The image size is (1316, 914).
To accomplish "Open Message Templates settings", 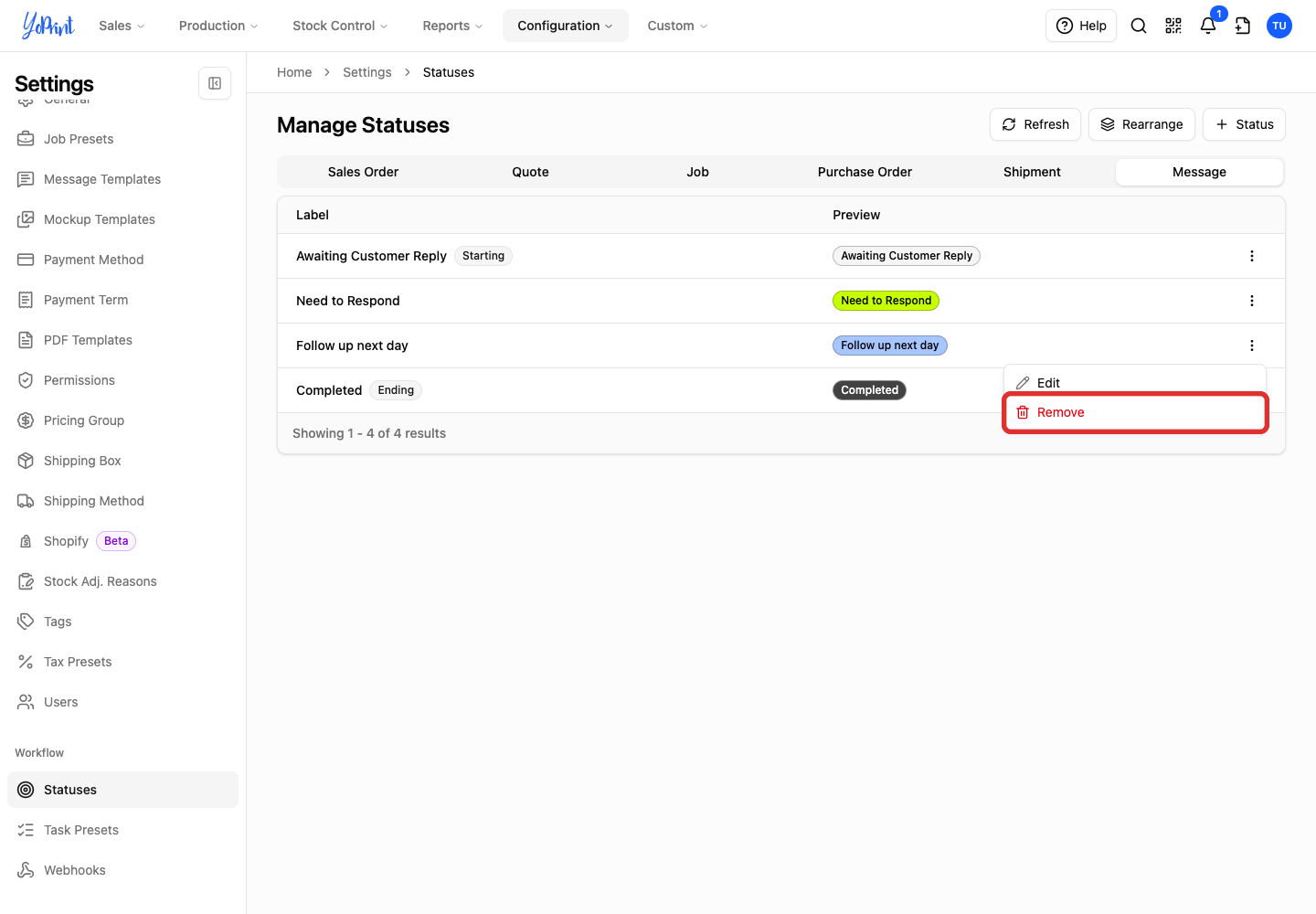I will tap(122, 179).
